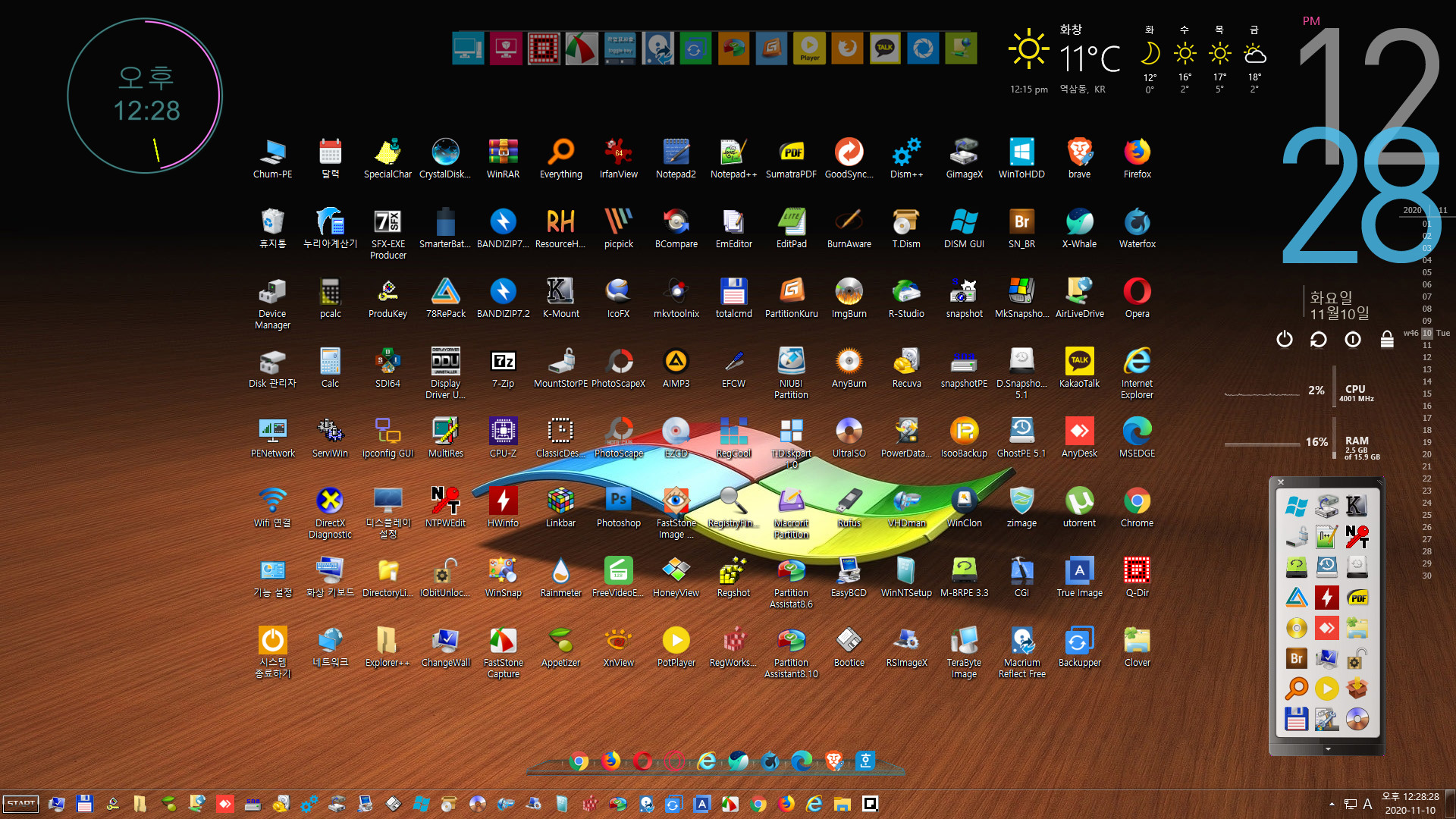The height and width of the screenshot is (819, 1456).
Task: Launch brave browser desktop shortcut
Action: pyautogui.click(x=1079, y=158)
